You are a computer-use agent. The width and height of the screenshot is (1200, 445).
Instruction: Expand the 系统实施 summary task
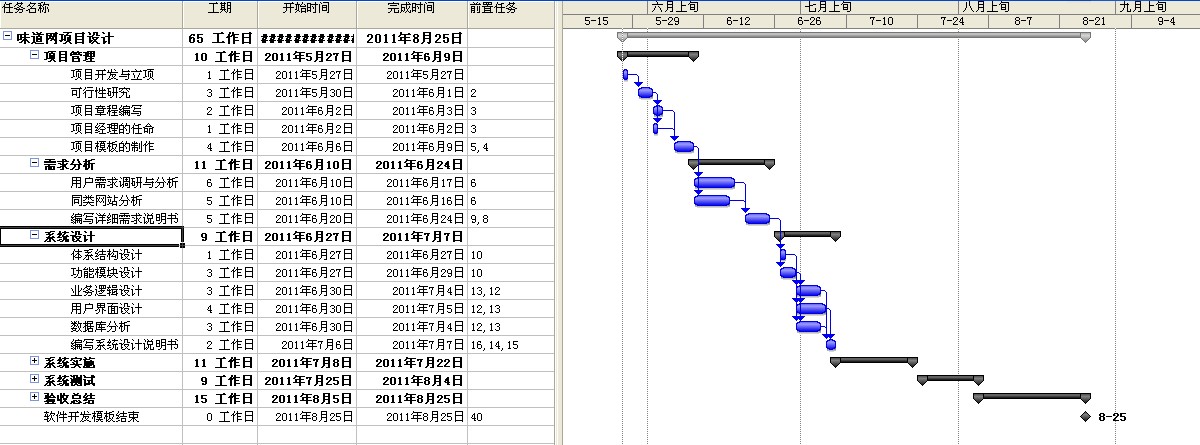coord(35,362)
